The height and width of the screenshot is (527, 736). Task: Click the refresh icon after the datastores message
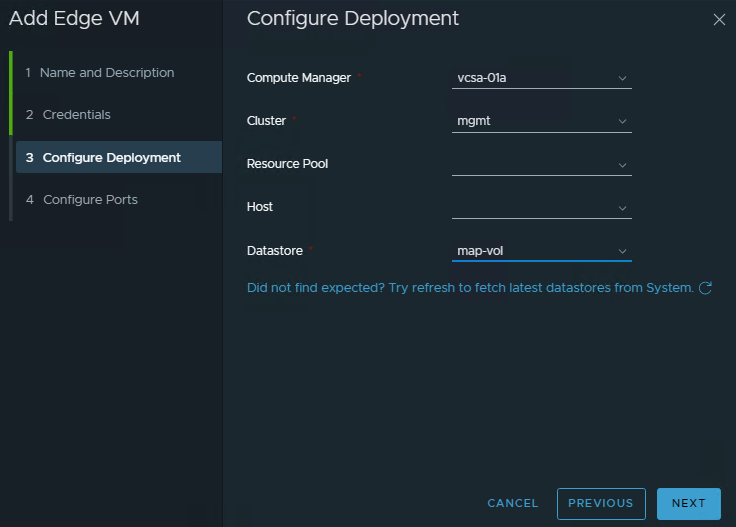(705, 288)
